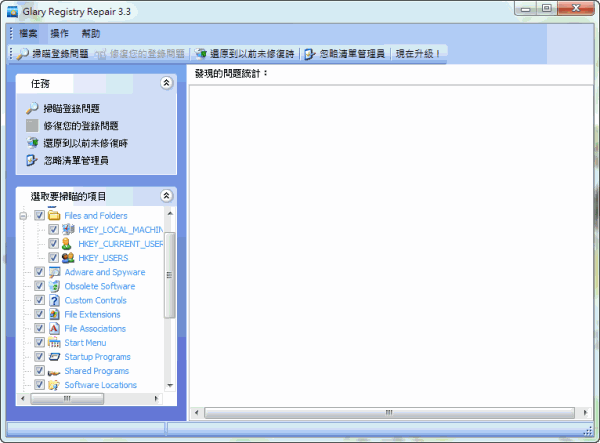Uncheck the File Associations checkbox
The image size is (600, 443).
(39, 329)
